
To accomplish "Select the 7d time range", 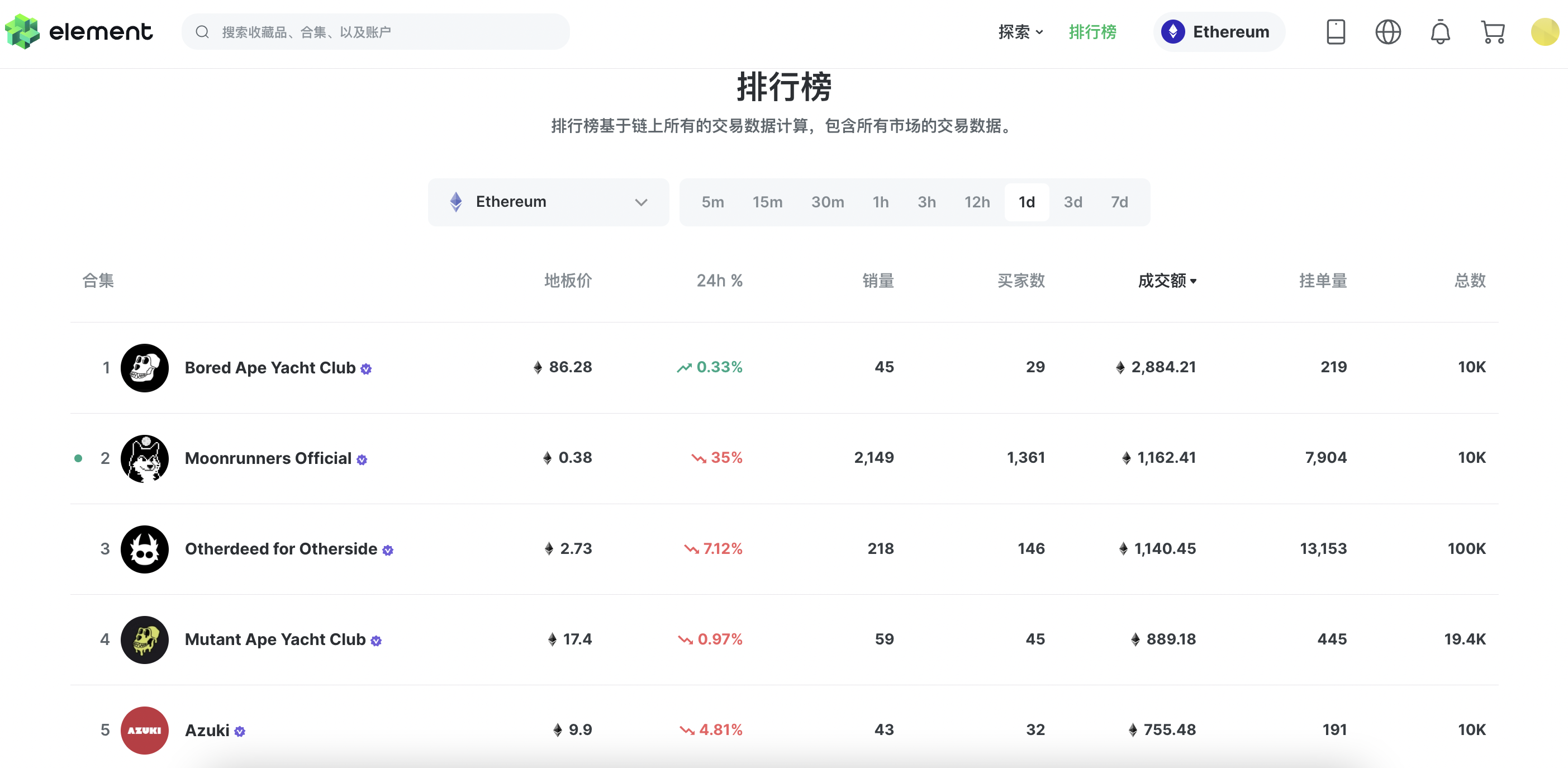I will click(x=1119, y=202).
